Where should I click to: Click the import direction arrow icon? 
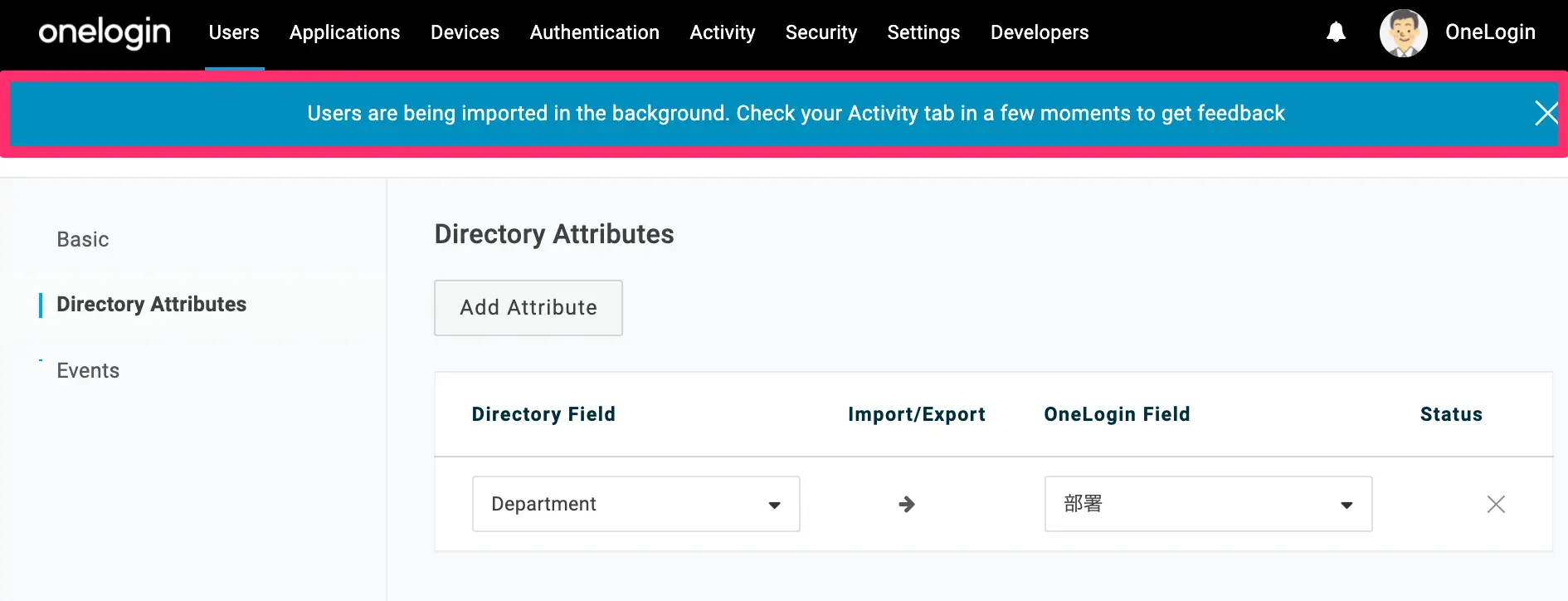pyautogui.click(x=907, y=504)
